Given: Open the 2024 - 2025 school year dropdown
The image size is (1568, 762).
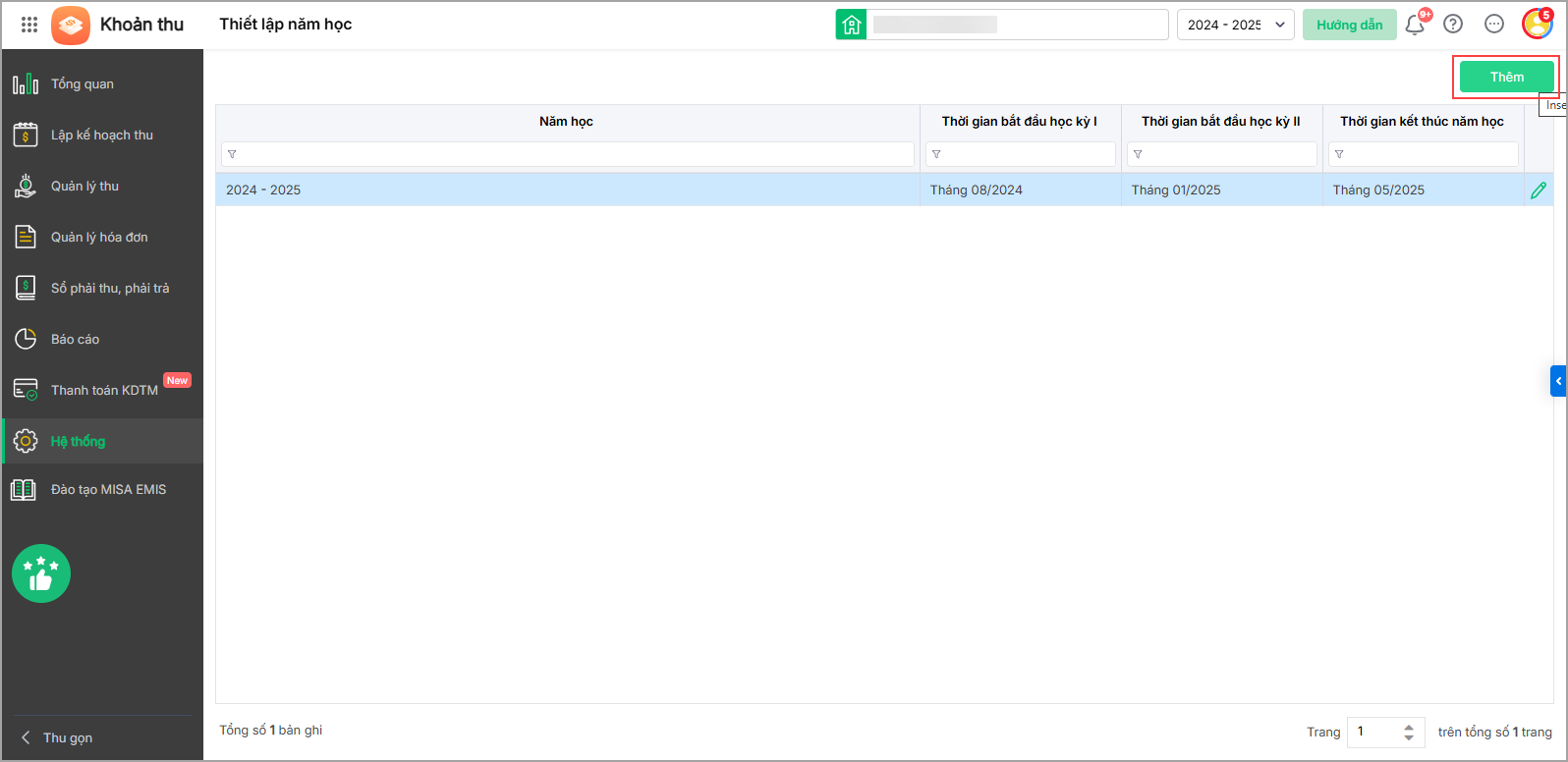Looking at the screenshot, I should [1236, 25].
